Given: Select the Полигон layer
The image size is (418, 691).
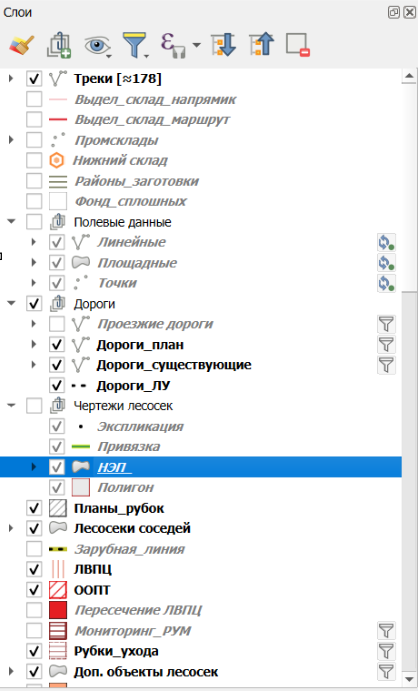Looking at the screenshot, I should coord(126,487).
